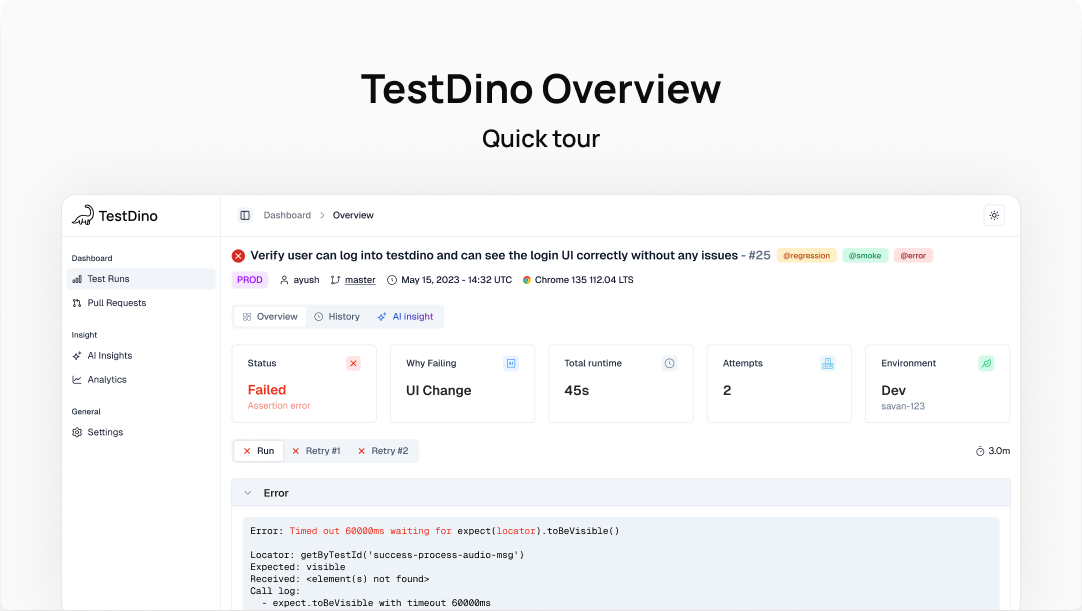Click the Chrome browser icon
1082x611 pixels.
[527, 280]
